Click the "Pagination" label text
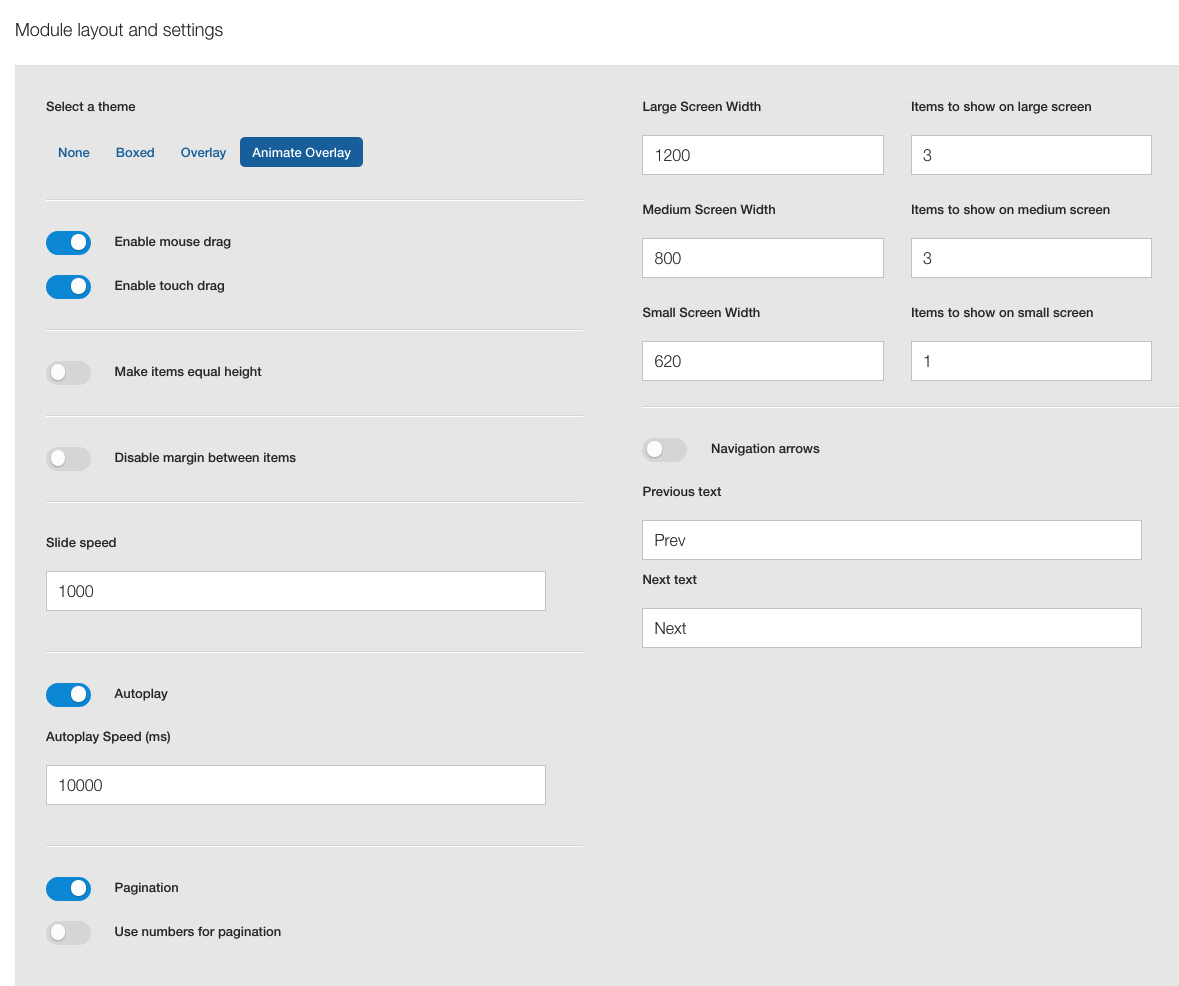The width and height of the screenshot is (1179, 986). coord(146,887)
